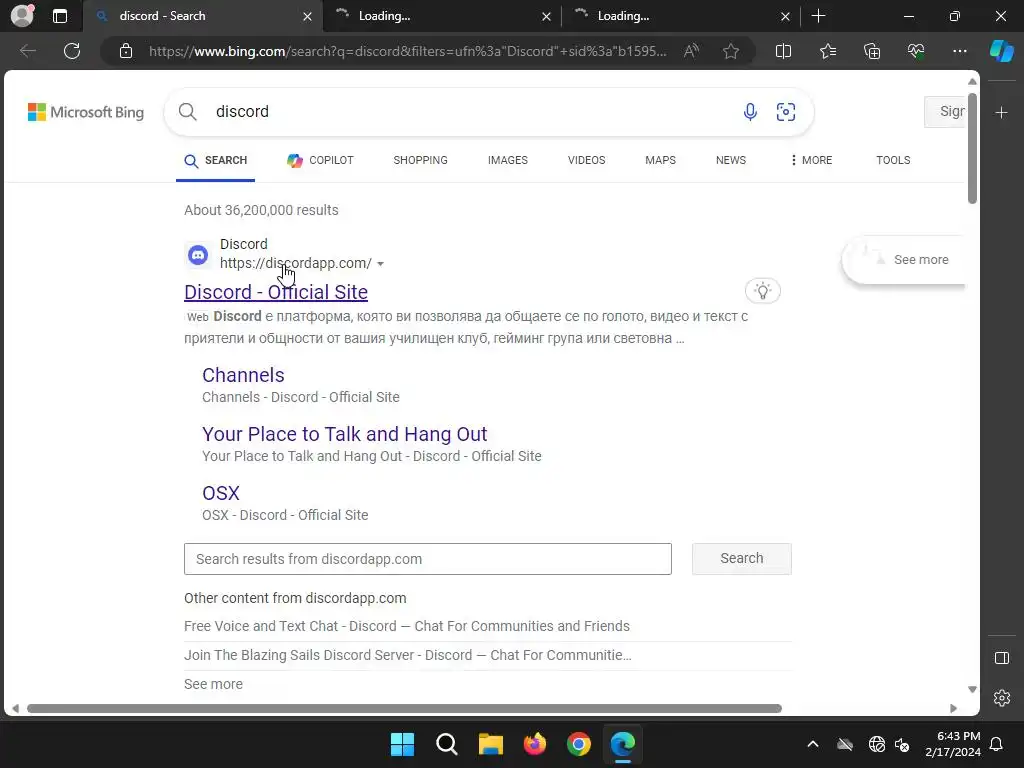1024x768 pixels.
Task: Open visual search camera icon
Action: pos(786,112)
